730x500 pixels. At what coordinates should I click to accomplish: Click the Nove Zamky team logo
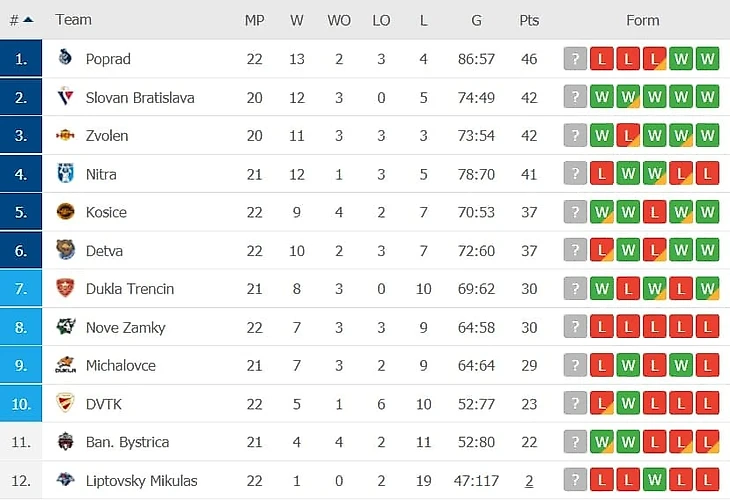click(66, 327)
